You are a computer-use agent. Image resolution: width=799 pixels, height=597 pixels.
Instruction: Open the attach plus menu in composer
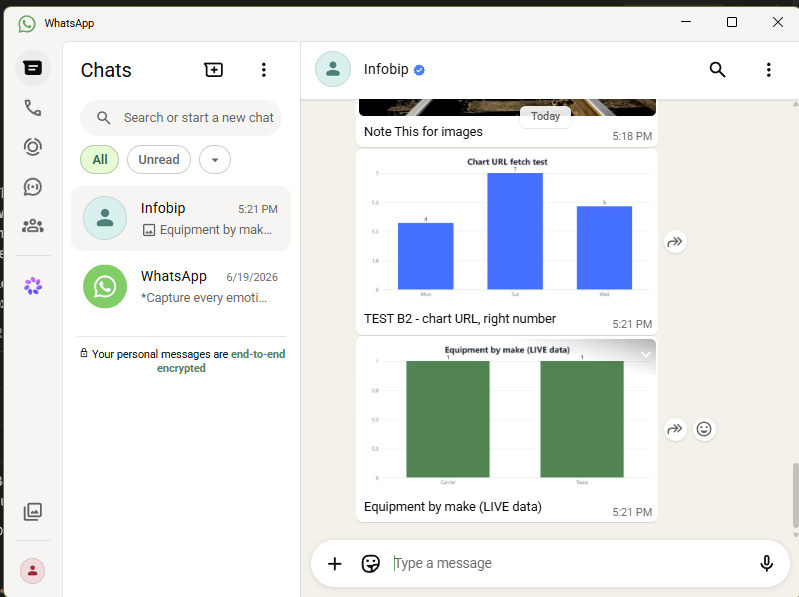click(x=335, y=563)
